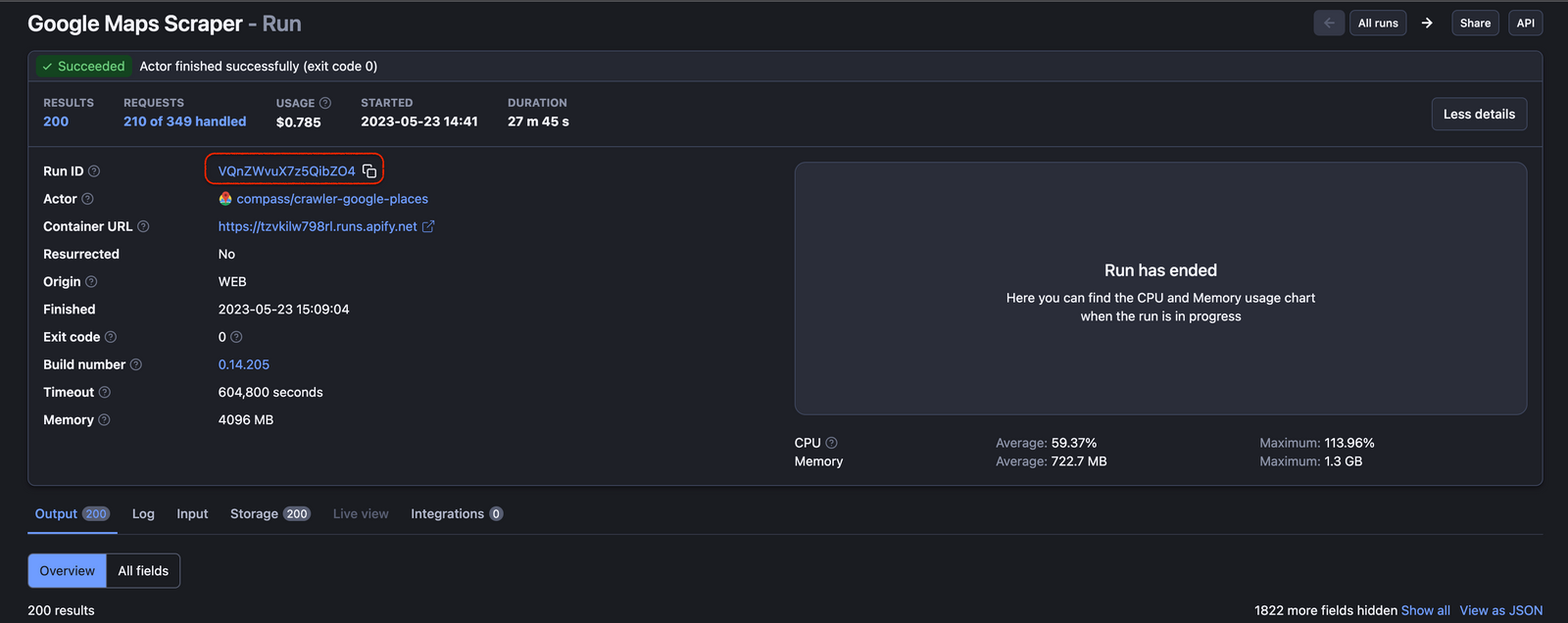Click the help icon beside Exit code value
1568x623 pixels.
point(236,337)
